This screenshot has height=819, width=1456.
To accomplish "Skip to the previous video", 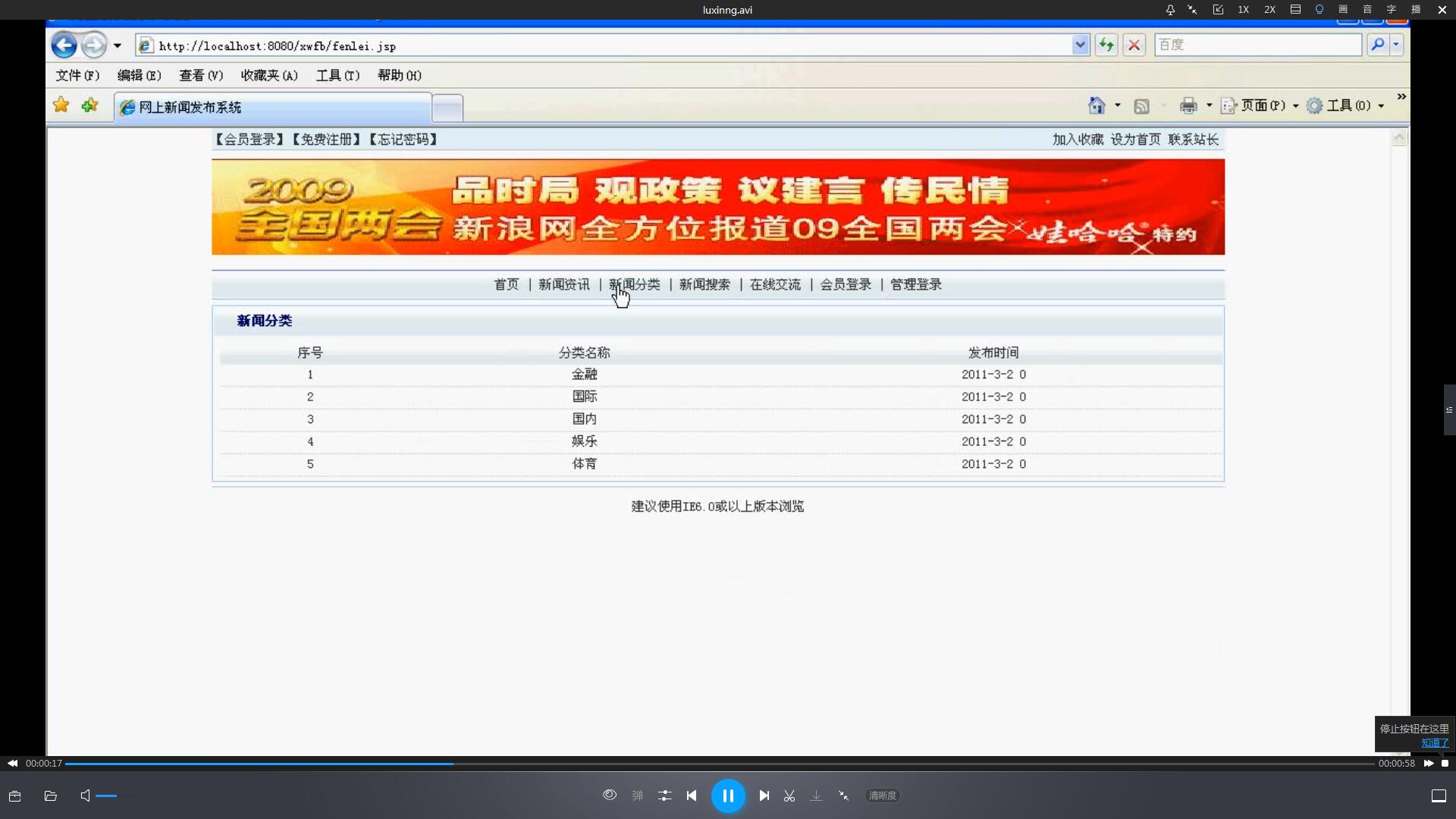I will tap(692, 795).
